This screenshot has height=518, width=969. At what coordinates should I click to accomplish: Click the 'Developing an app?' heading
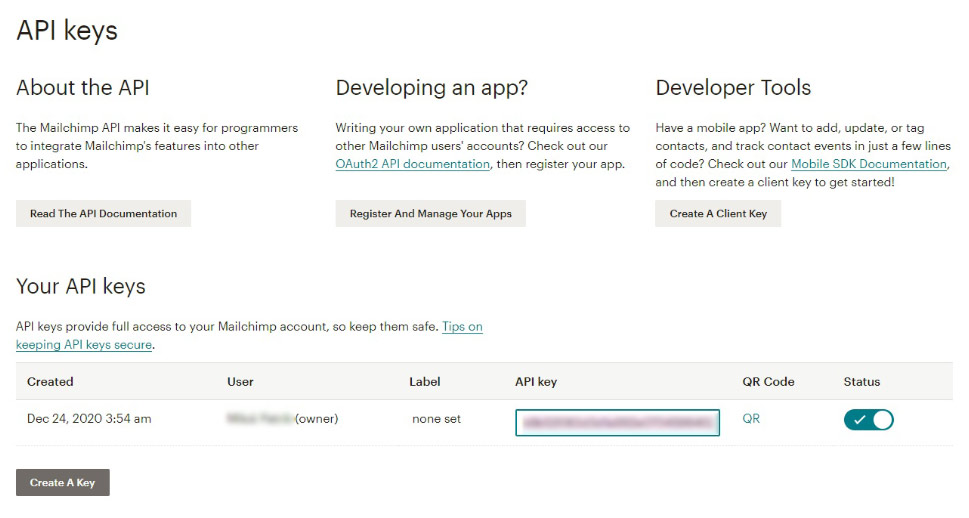pyautogui.click(x=431, y=88)
